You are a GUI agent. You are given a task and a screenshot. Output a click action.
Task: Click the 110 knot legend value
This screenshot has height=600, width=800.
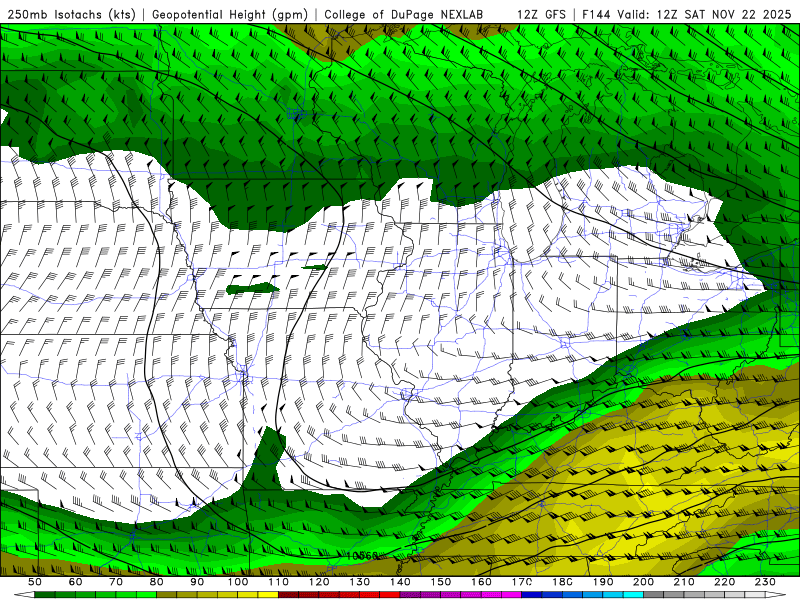point(279,582)
